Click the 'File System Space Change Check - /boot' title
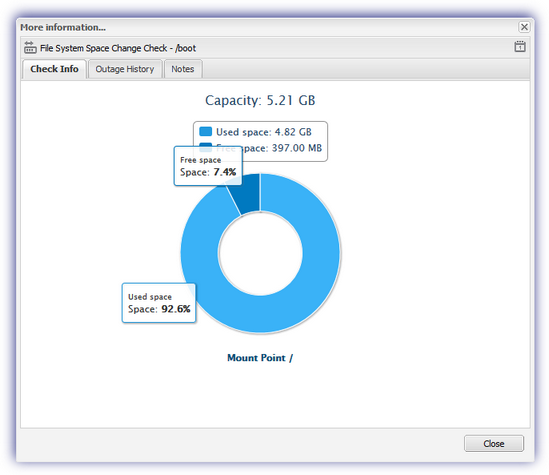 tap(118, 48)
